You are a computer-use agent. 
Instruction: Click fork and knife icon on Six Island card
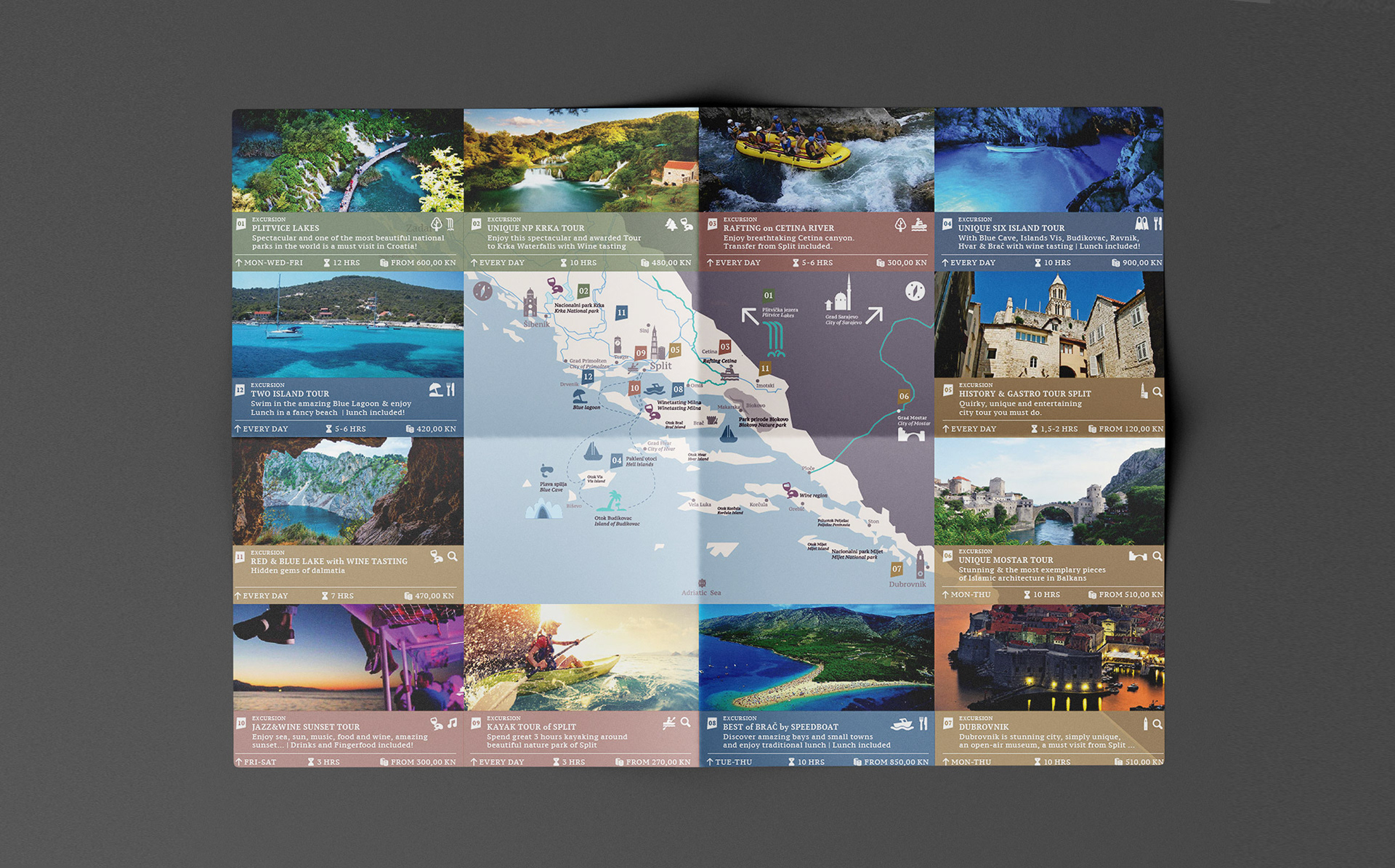(x=1157, y=224)
